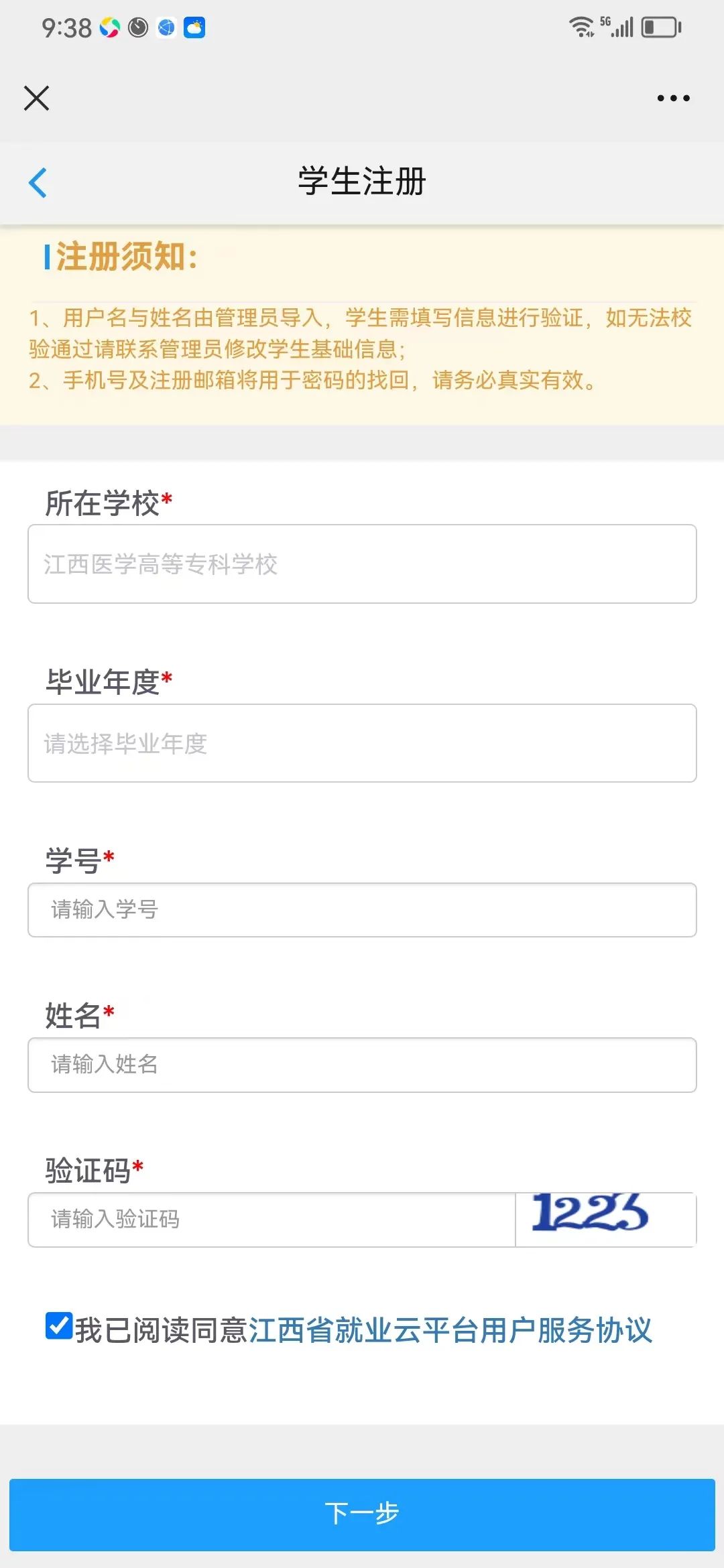Screen dimensions: 724x1568
Task: Tap the 5G signal strength icon
Action: tap(618, 27)
